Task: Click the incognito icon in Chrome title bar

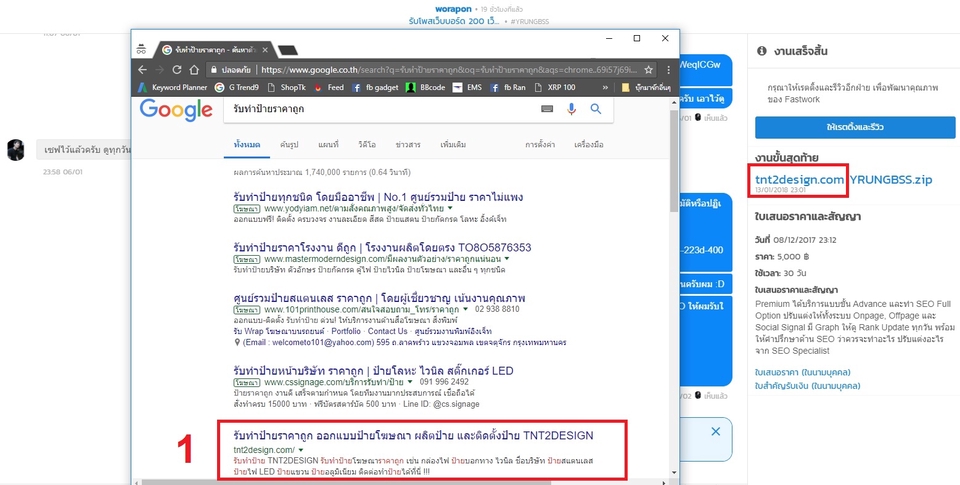Action: (x=141, y=49)
